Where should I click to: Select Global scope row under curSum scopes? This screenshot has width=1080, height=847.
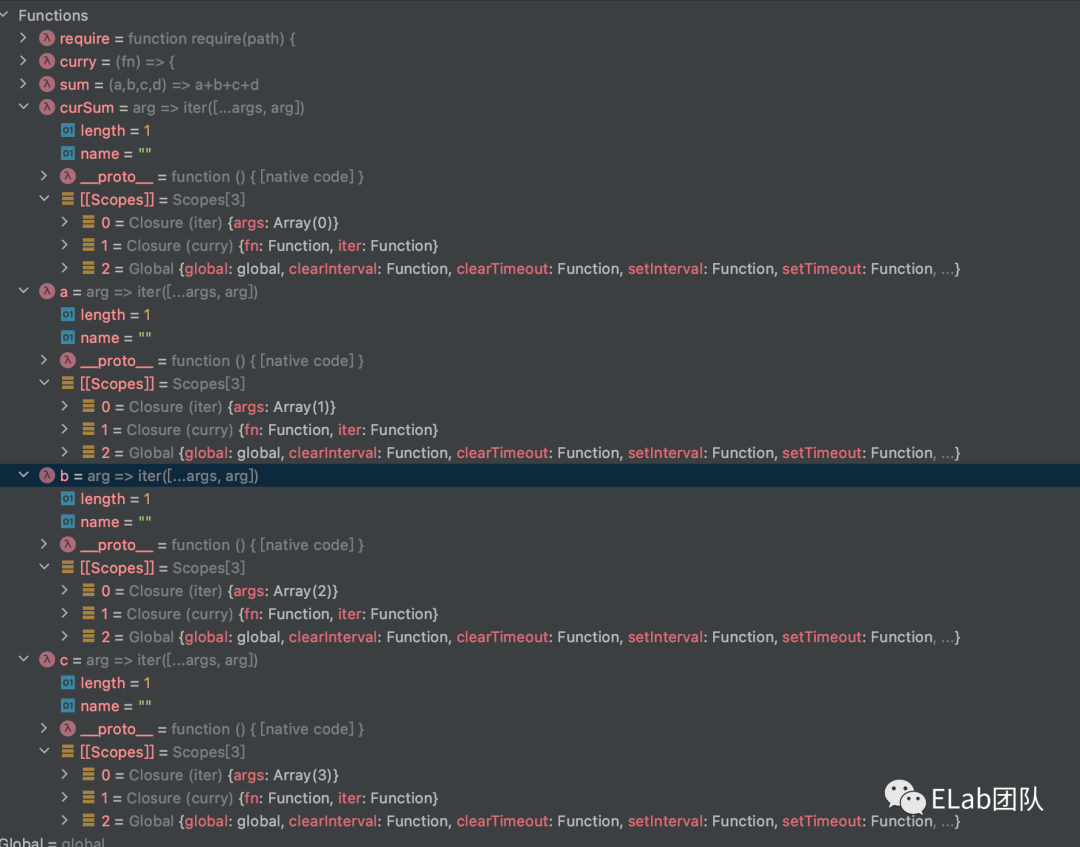click(540, 269)
